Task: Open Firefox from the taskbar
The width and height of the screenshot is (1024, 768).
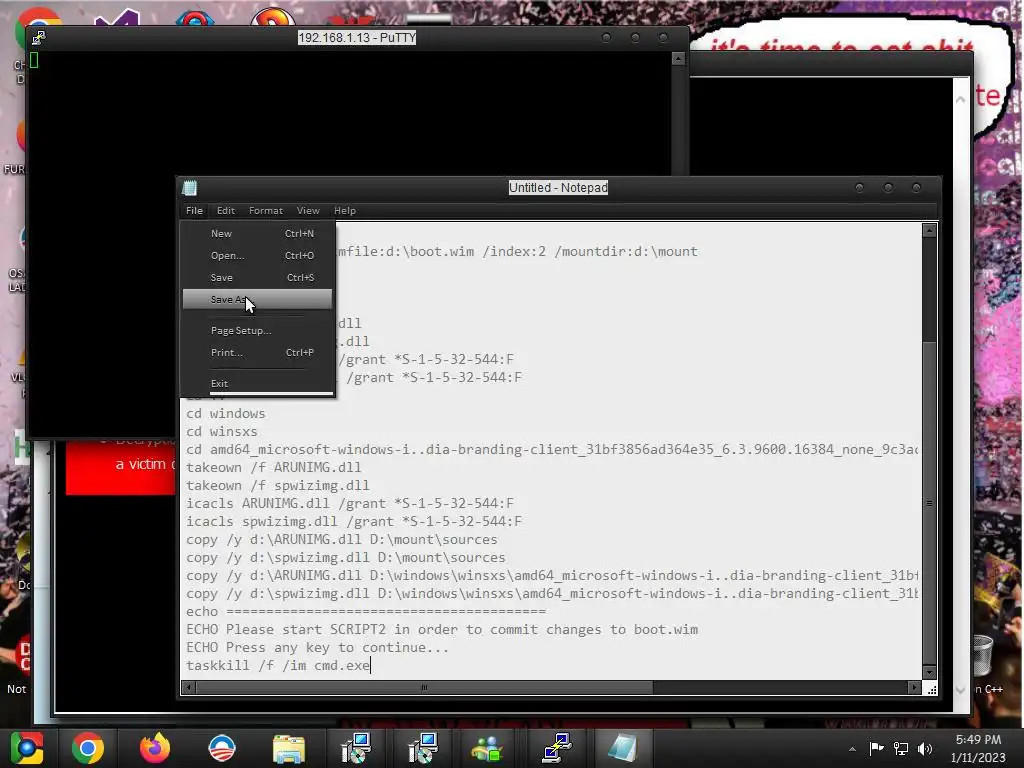Action: pyautogui.click(x=155, y=748)
